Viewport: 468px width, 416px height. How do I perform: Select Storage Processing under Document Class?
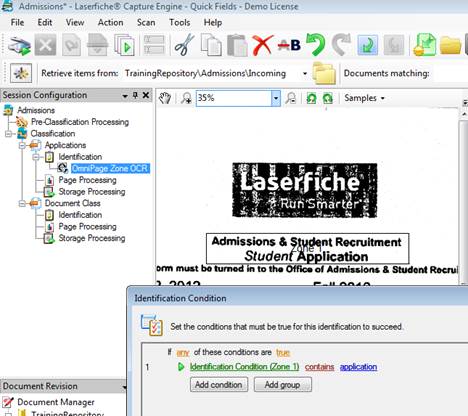[92, 238]
